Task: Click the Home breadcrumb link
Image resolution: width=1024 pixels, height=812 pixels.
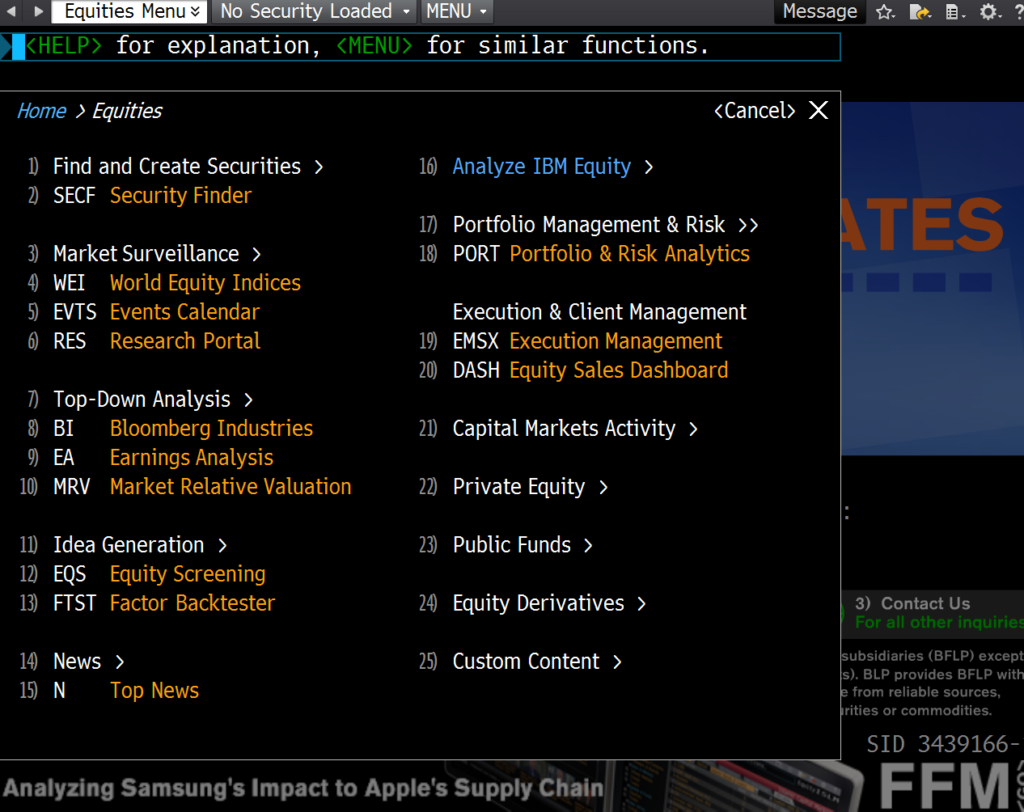Action: pyautogui.click(x=41, y=111)
